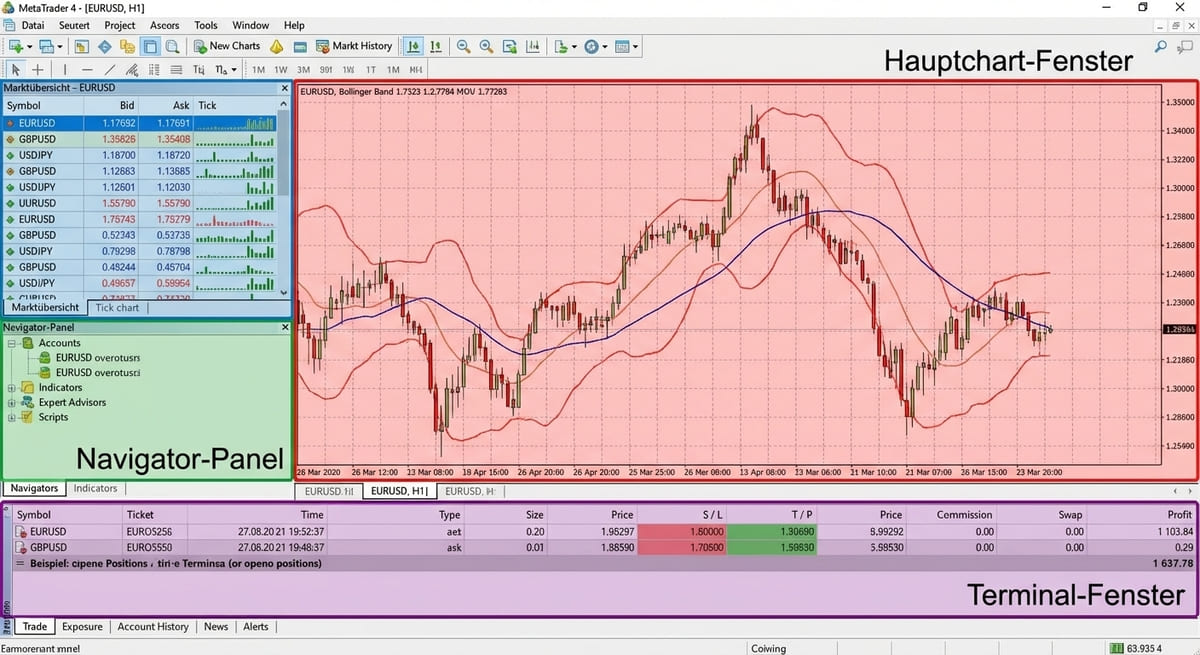
Task: Switch to the Account History tab
Action: click(x=153, y=627)
